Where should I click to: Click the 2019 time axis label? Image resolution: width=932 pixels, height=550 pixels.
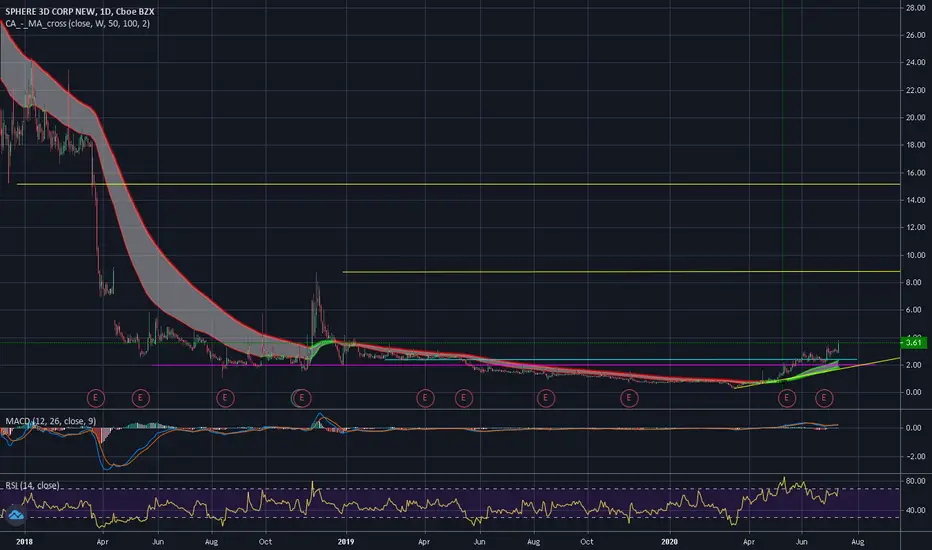pos(346,542)
